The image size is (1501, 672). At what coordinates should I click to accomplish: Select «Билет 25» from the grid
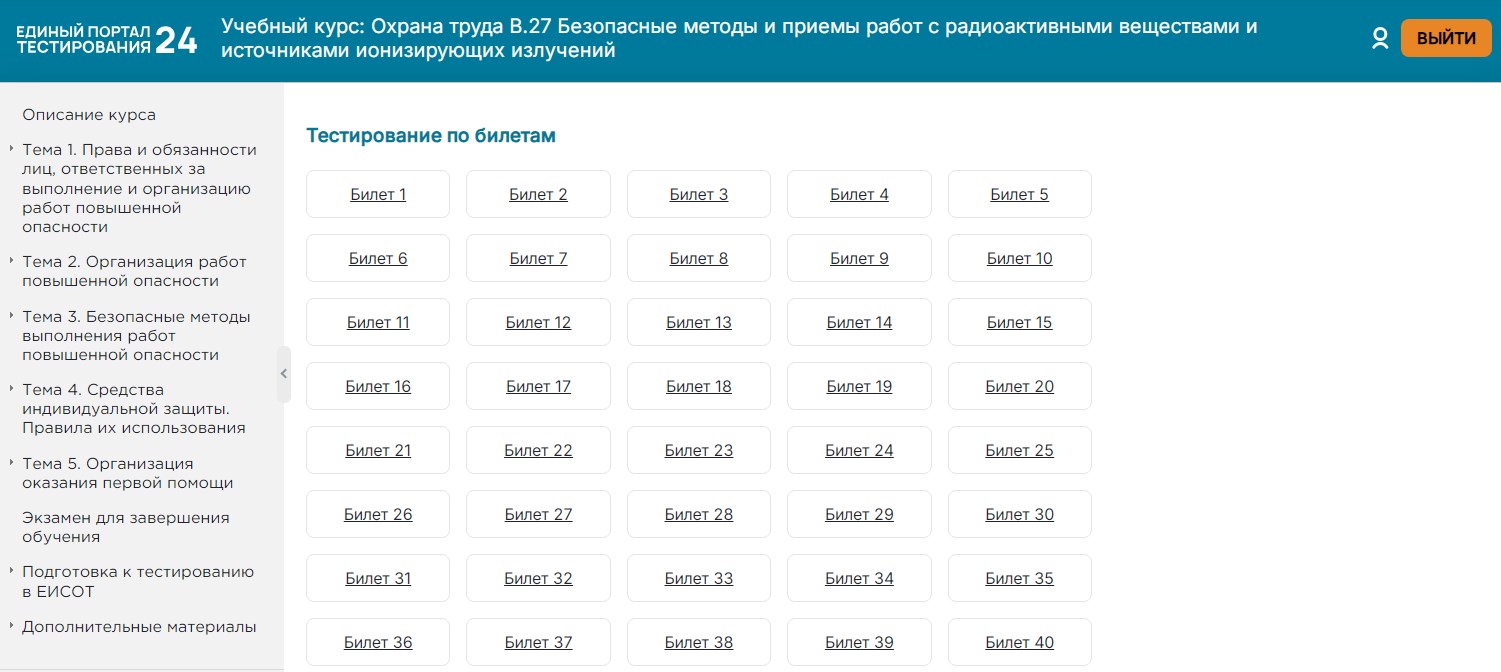tap(1019, 451)
